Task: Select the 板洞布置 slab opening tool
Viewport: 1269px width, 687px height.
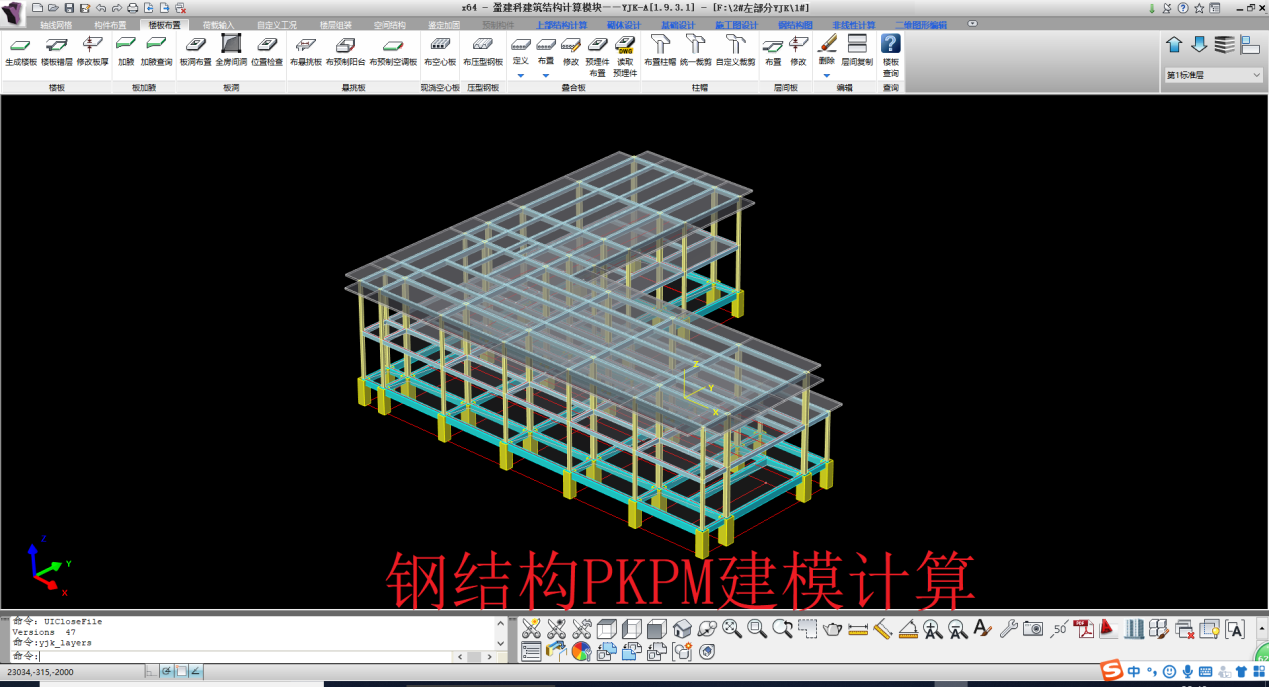Action: point(196,51)
